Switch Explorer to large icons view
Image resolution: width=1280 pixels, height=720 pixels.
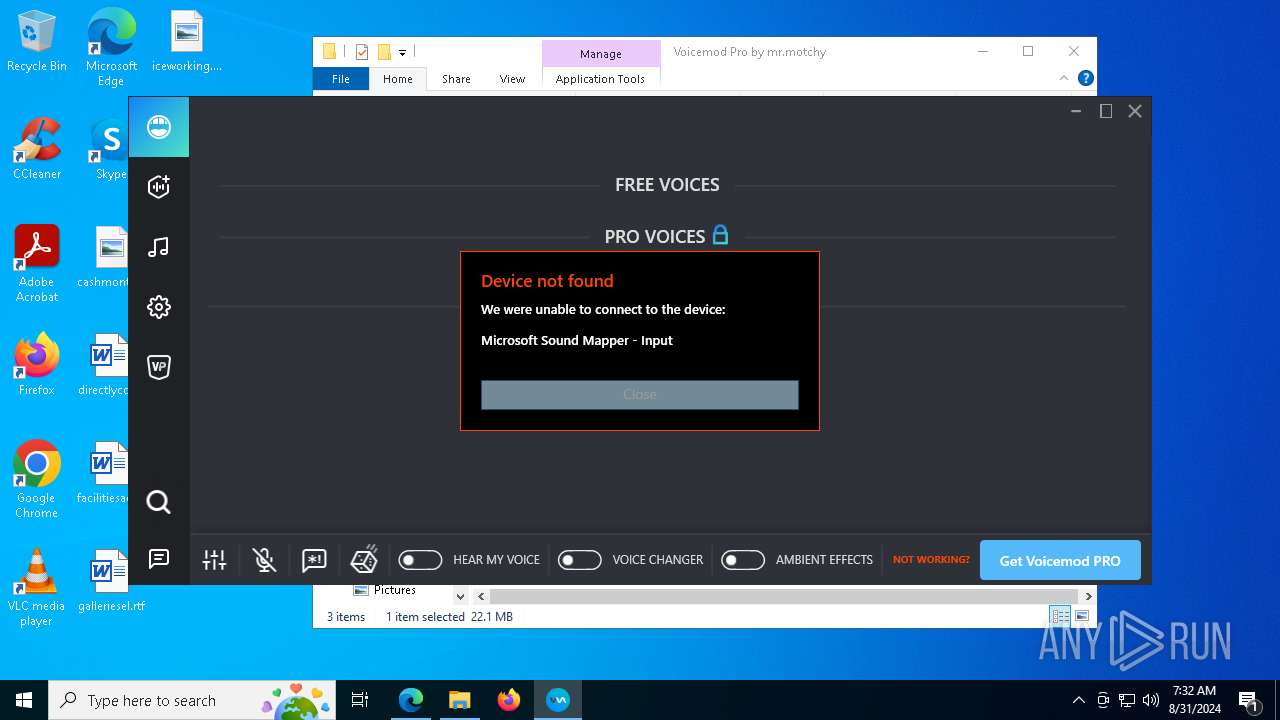(x=1081, y=617)
